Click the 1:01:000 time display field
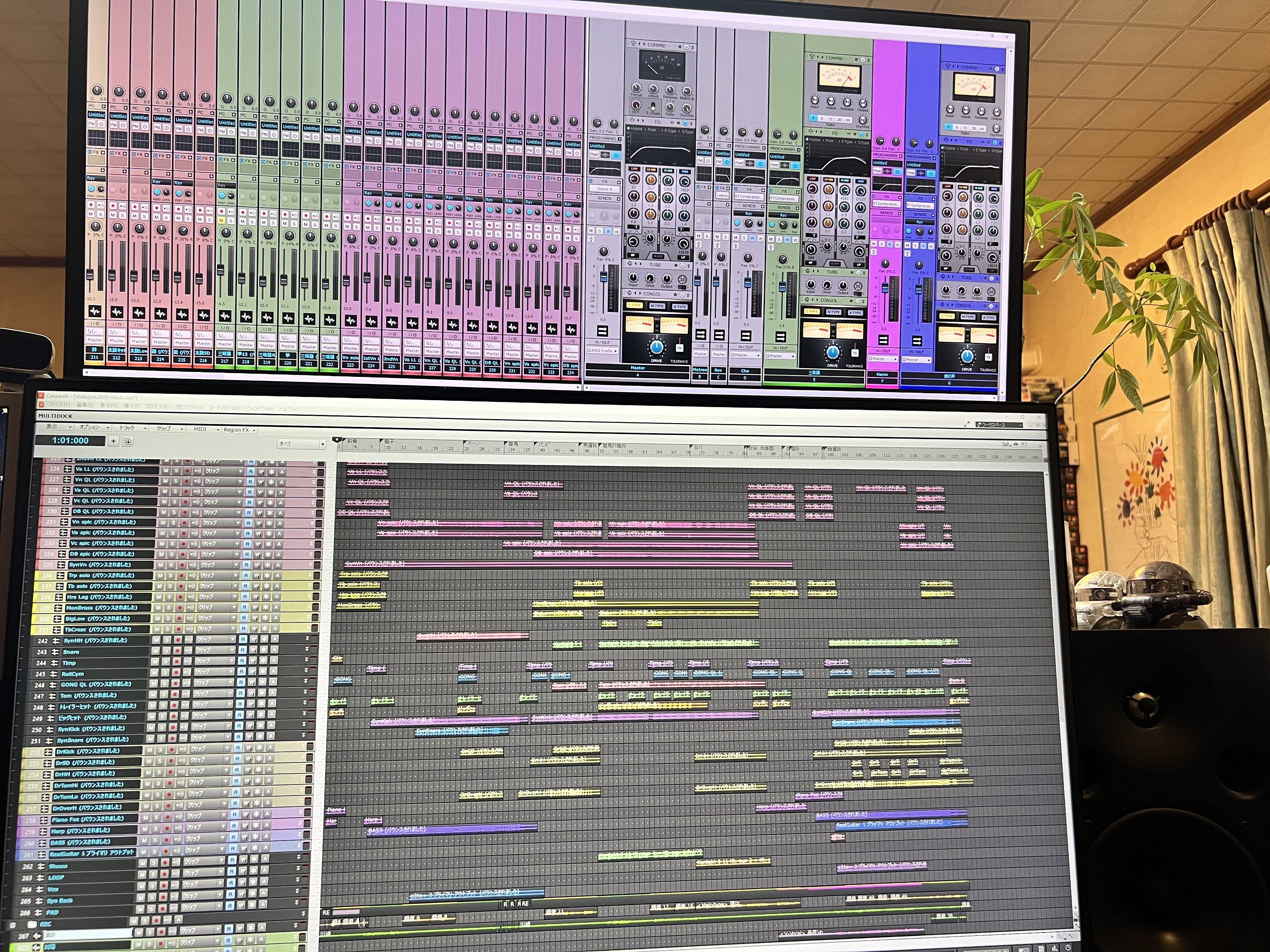1270x952 pixels. pyautogui.click(x=70, y=441)
